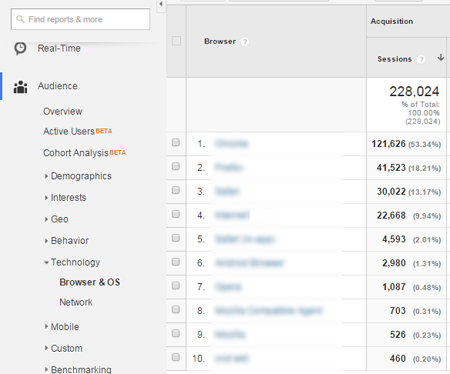Screen dimensions: 450x374
Task: Open the Real-Time reports menu
Action: pyautogui.click(x=59, y=48)
